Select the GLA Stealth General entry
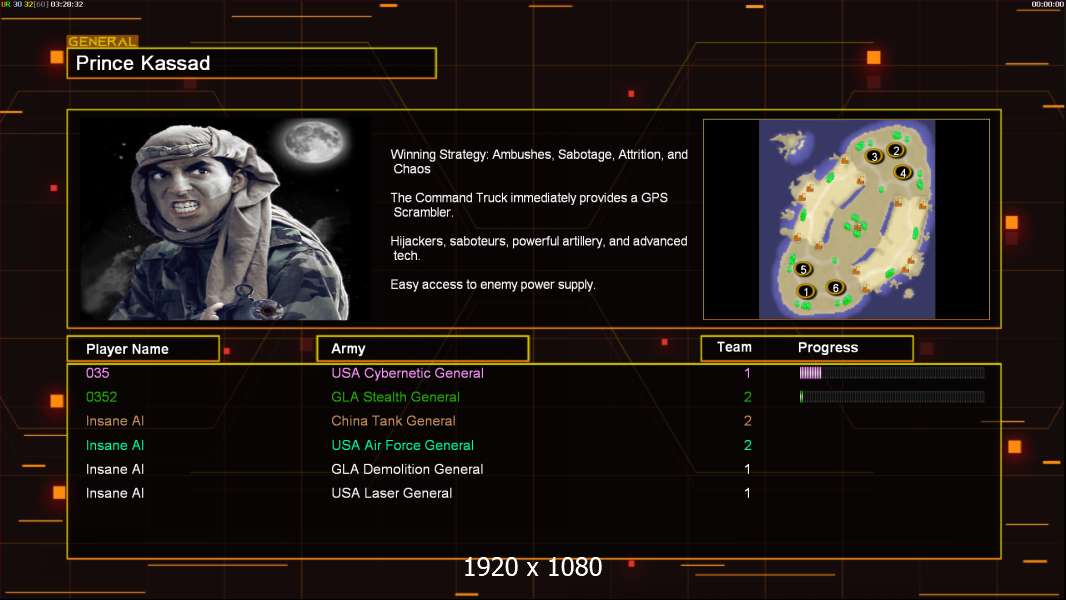Viewport: 1066px width, 600px height. coord(395,397)
